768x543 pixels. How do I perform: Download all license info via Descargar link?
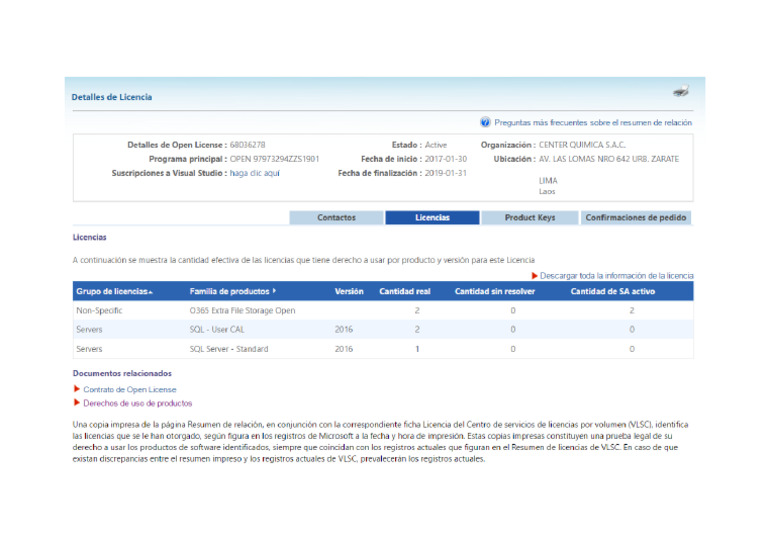point(617,276)
